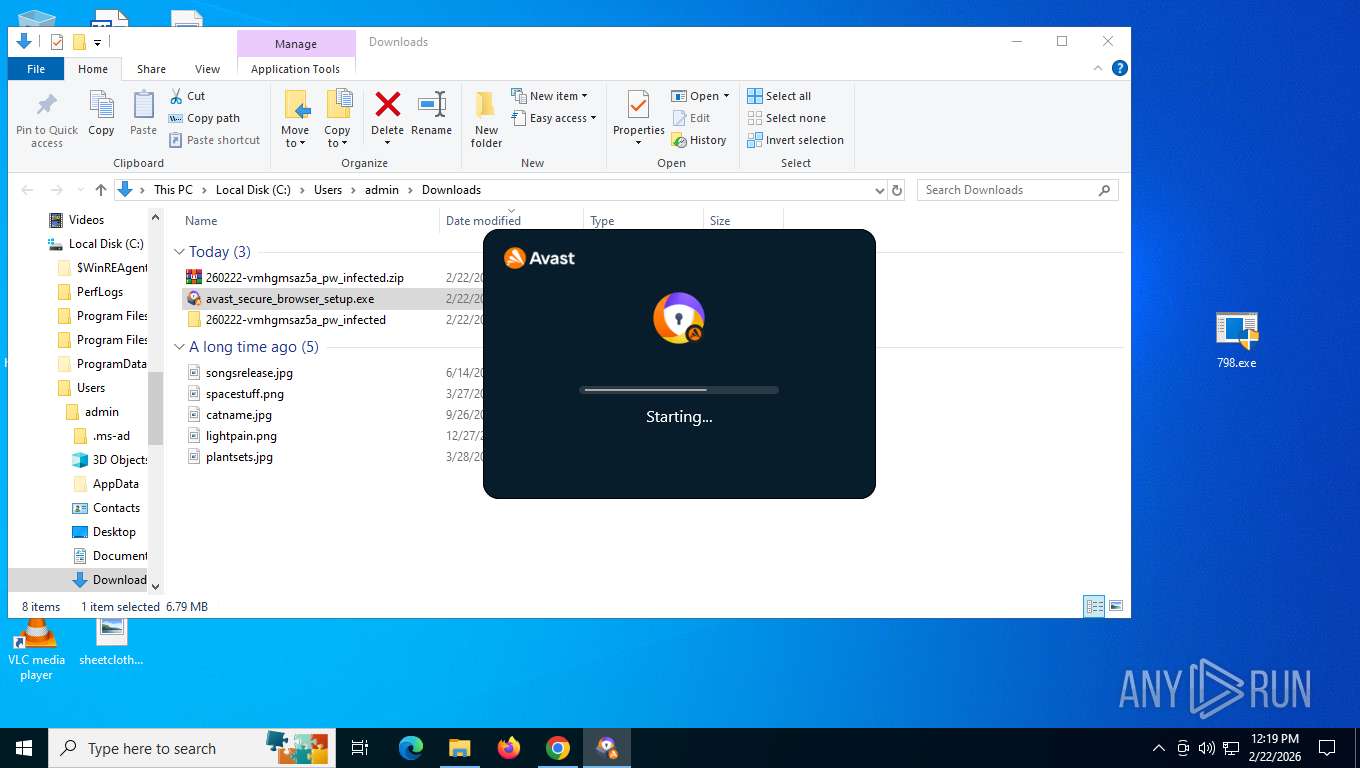Open Task View on taskbar

(360, 748)
